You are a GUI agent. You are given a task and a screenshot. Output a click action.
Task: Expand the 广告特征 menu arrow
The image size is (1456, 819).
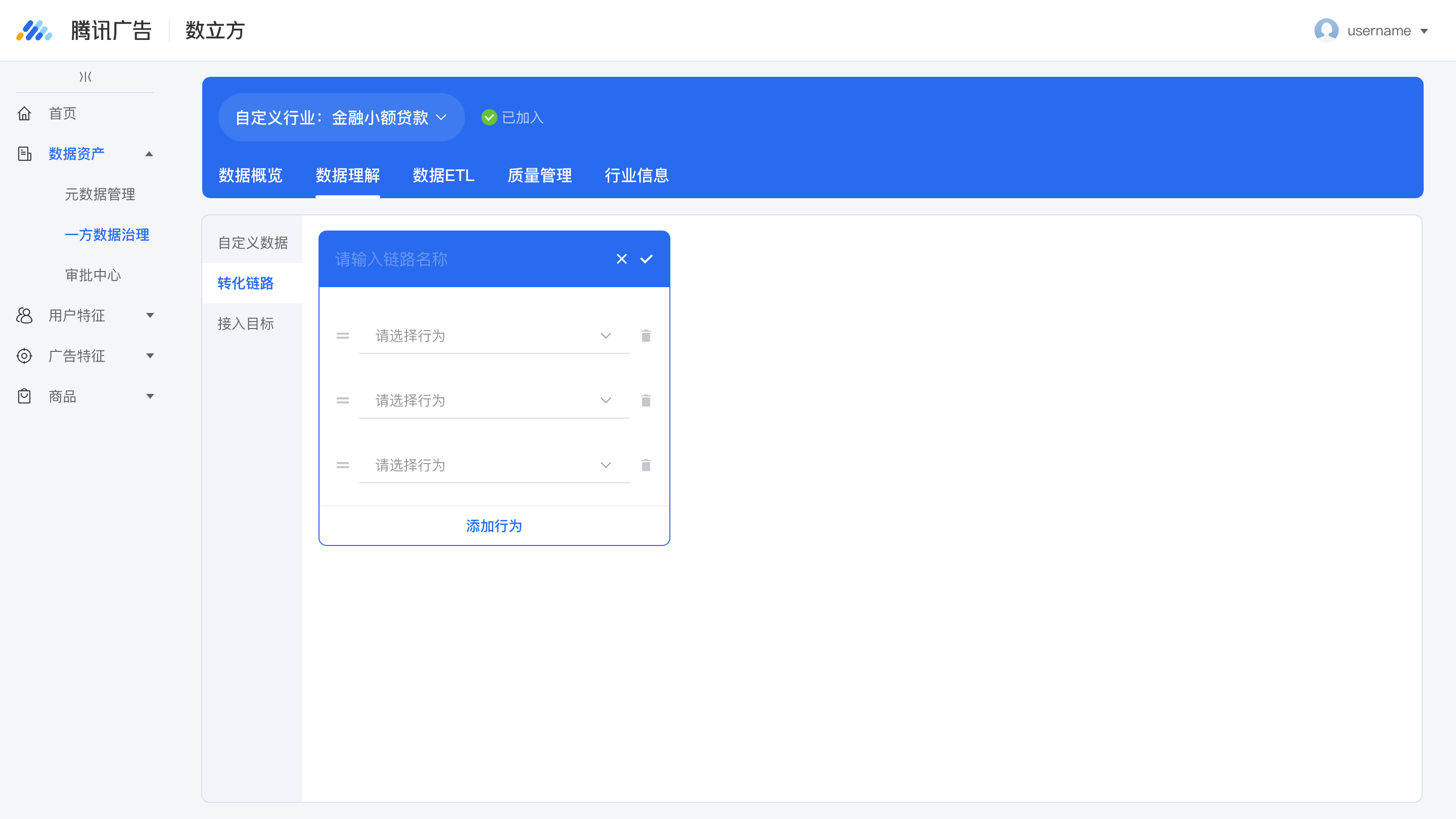coord(150,356)
